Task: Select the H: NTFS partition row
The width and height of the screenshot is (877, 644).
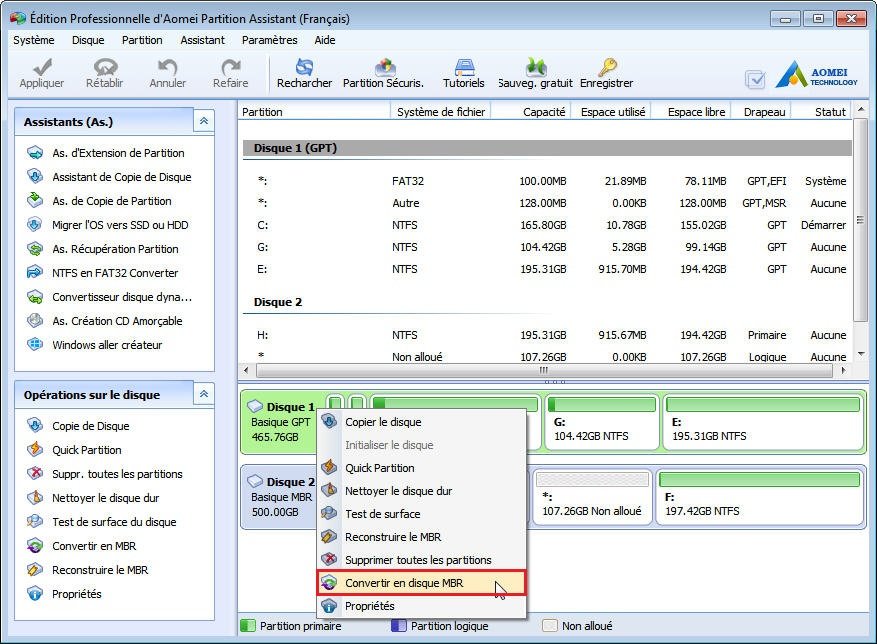Action: click(547, 335)
